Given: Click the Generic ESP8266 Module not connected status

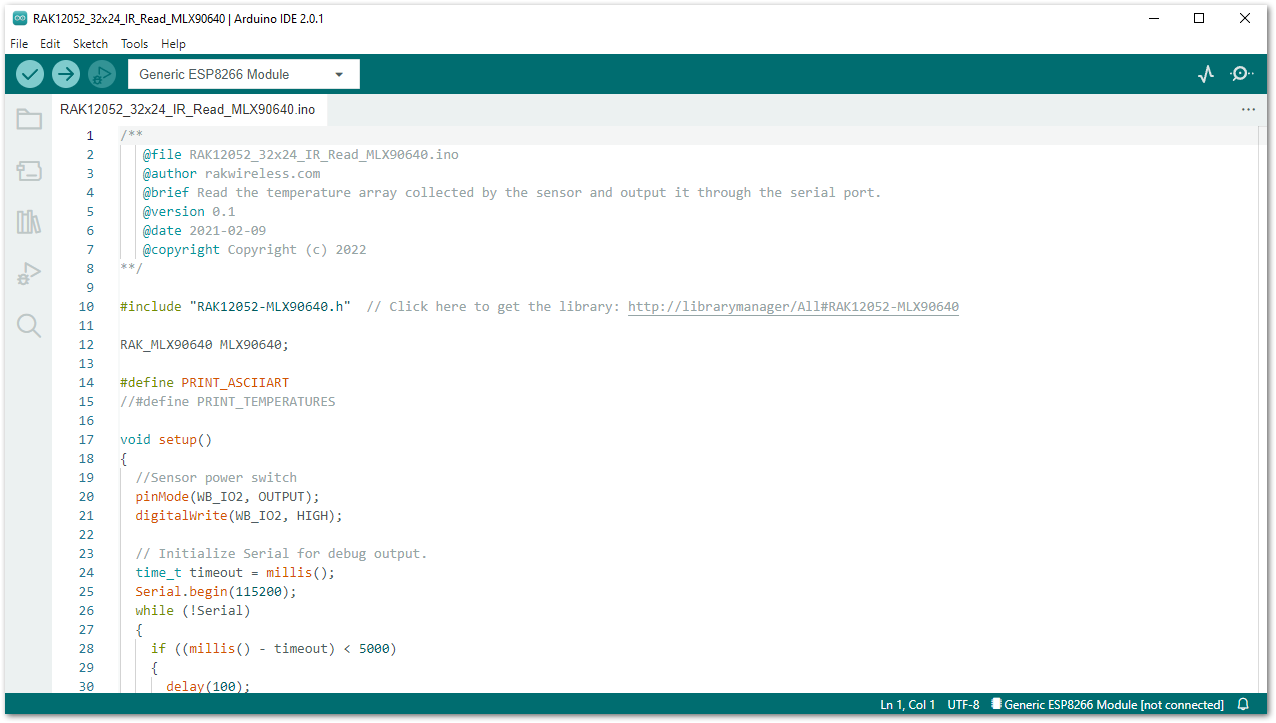Looking at the screenshot, I should point(1107,705).
